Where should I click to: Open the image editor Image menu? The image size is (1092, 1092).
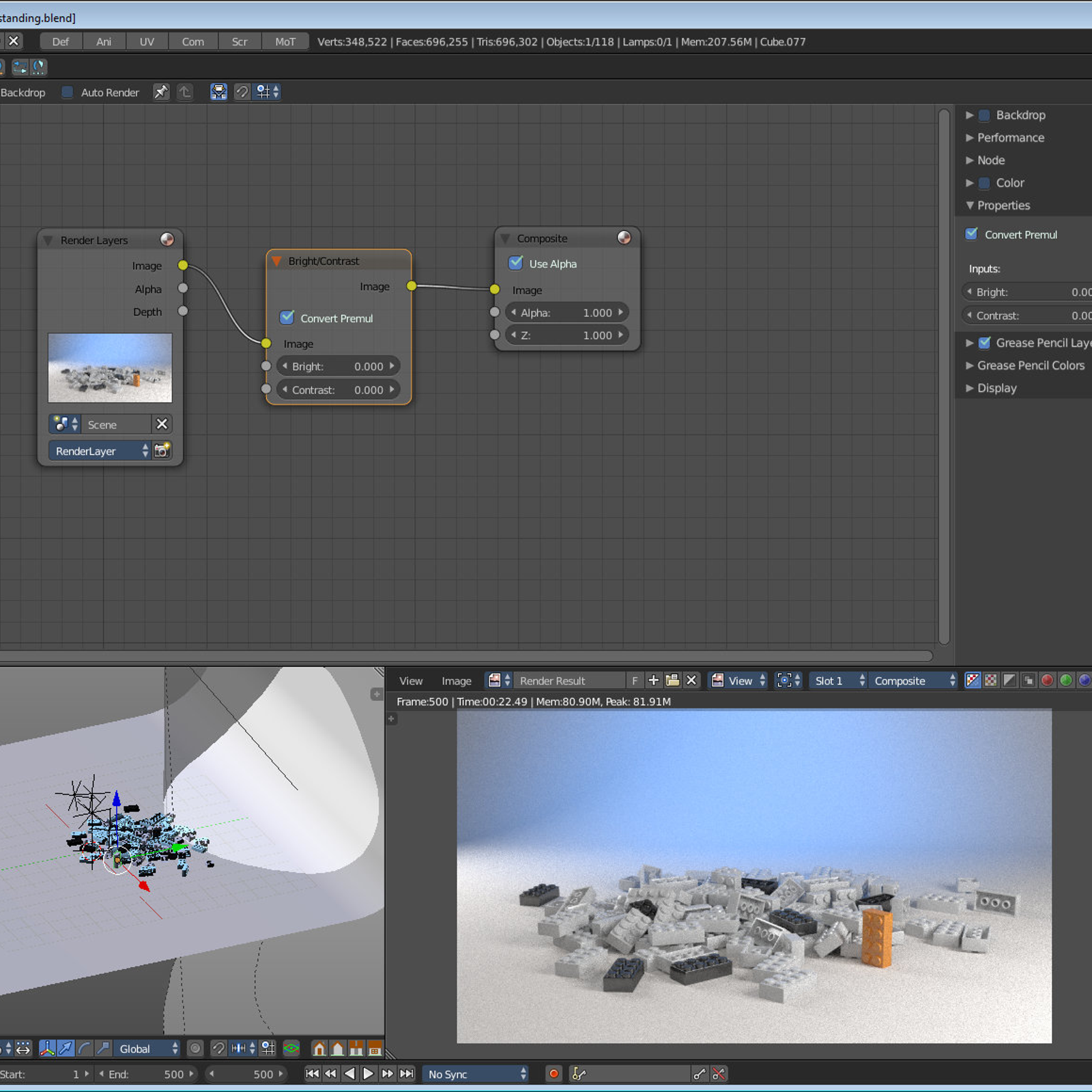(x=456, y=680)
